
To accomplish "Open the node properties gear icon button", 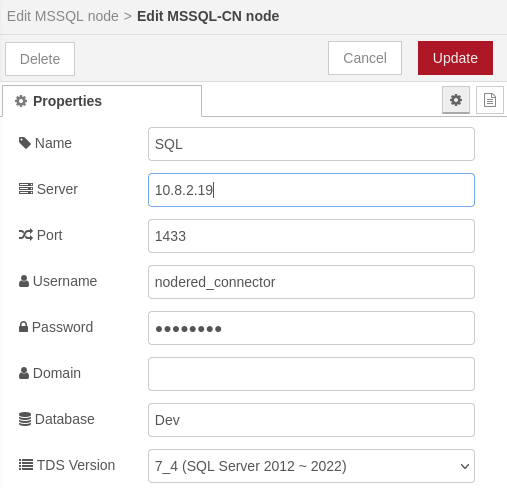I will coord(456,100).
